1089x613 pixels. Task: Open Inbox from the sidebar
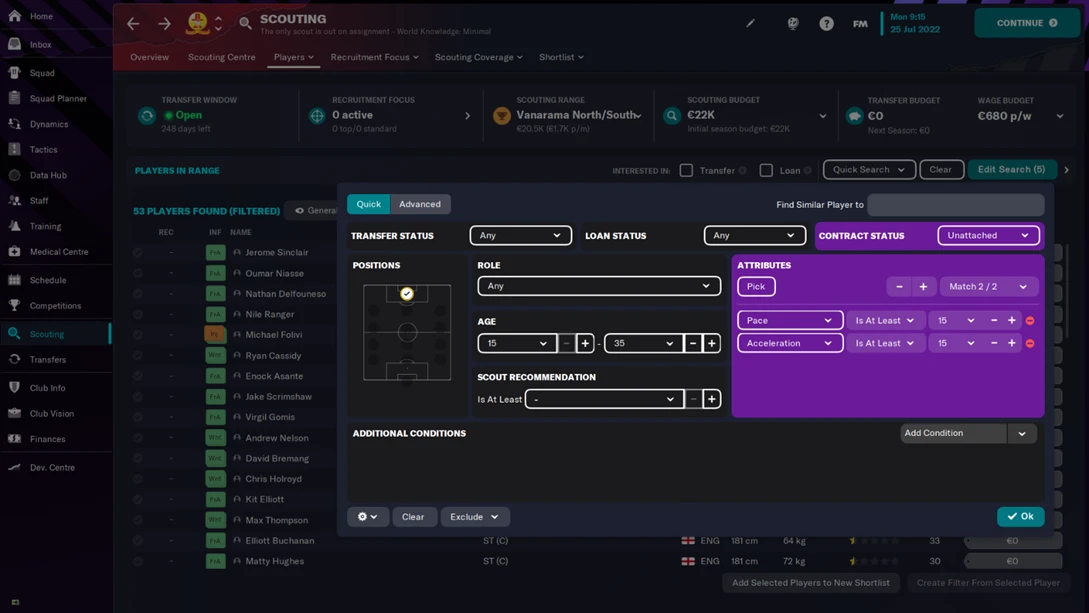(x=40, y=45)
